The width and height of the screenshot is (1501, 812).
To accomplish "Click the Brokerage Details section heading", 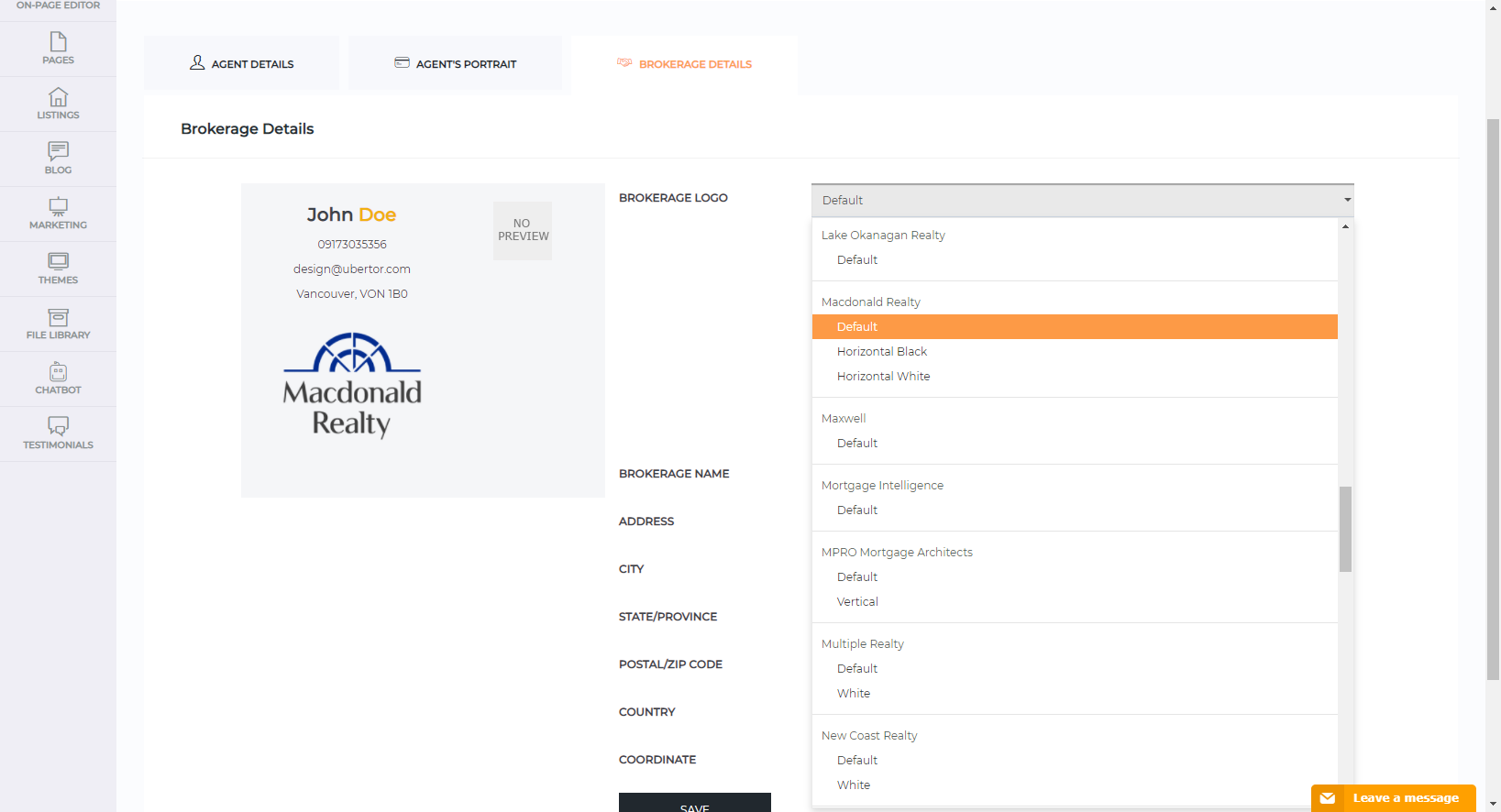I will point(248,129).
